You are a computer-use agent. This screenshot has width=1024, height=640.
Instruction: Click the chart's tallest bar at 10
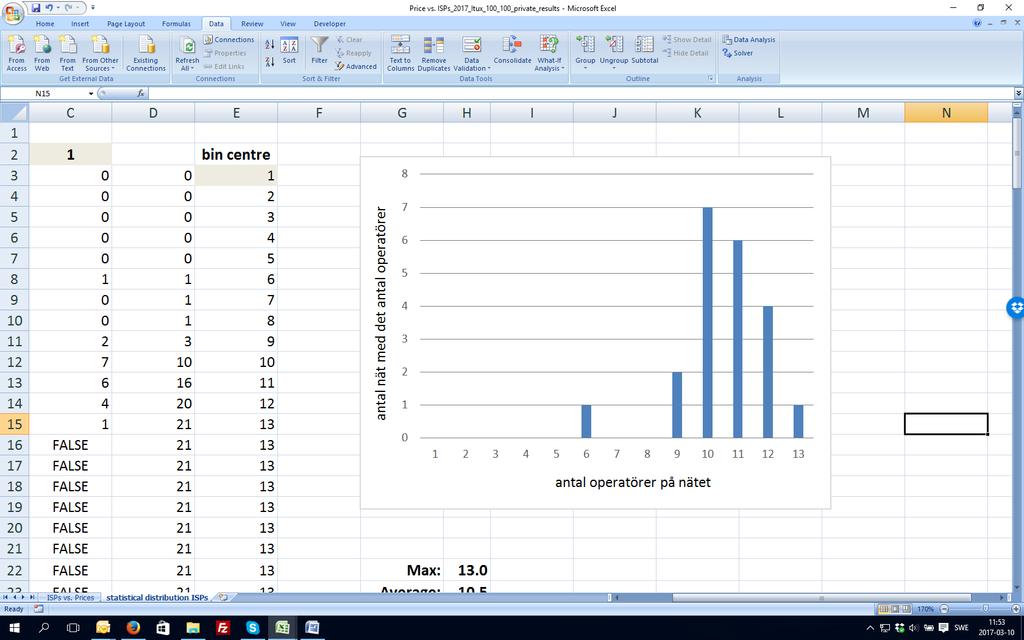coord(707,323)
